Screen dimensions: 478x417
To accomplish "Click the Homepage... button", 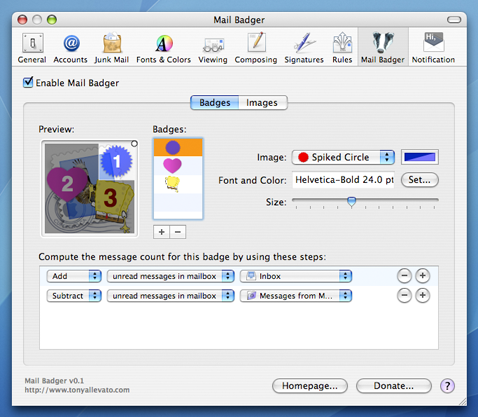I will (310, 386).
